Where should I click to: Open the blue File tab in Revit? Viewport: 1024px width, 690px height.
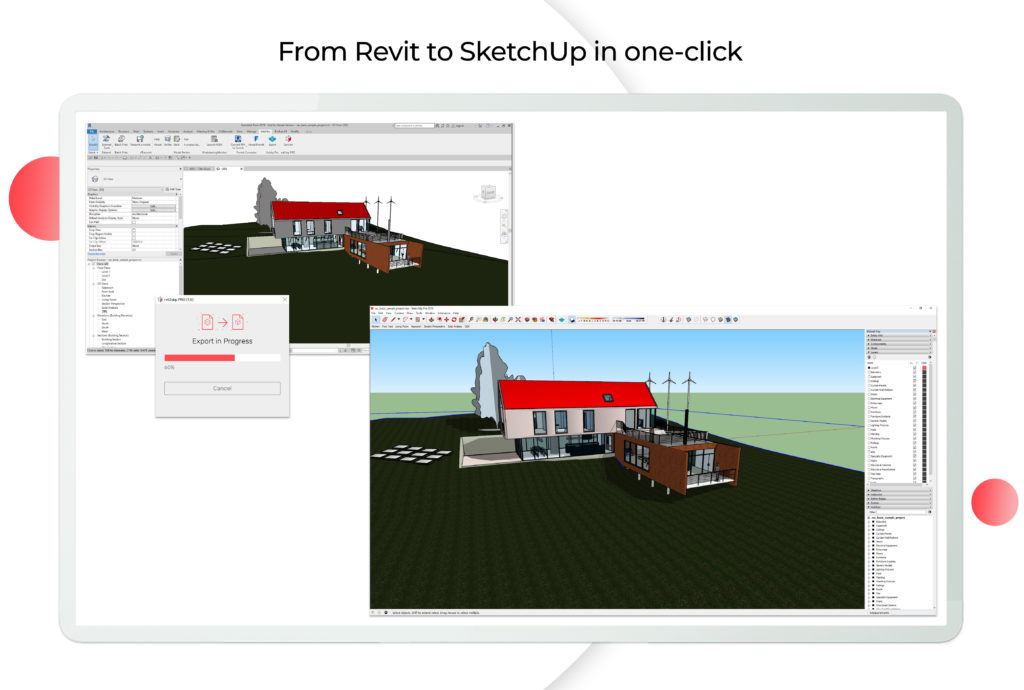91,132
